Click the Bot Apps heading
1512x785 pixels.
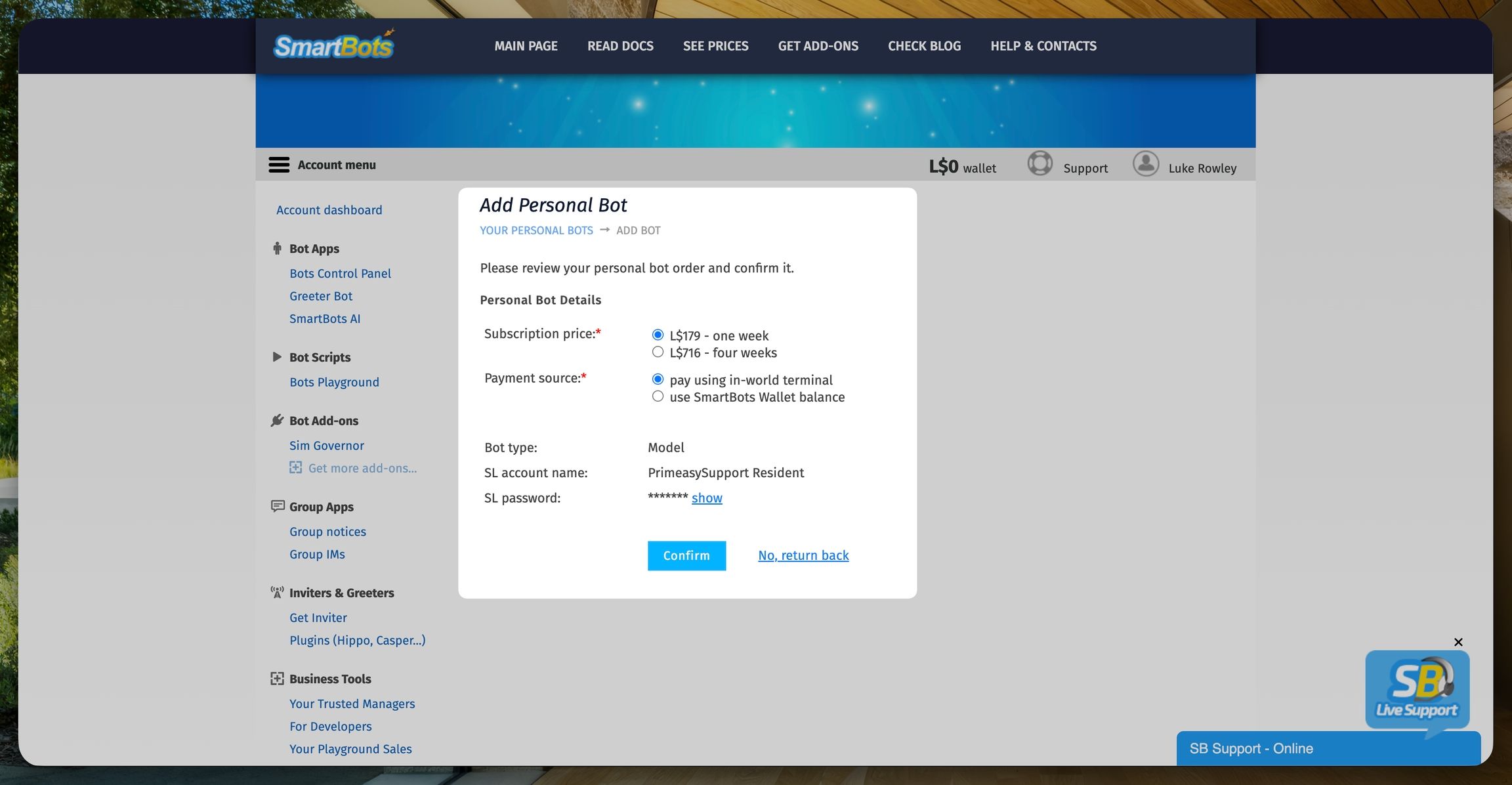(x=314, y=249)
